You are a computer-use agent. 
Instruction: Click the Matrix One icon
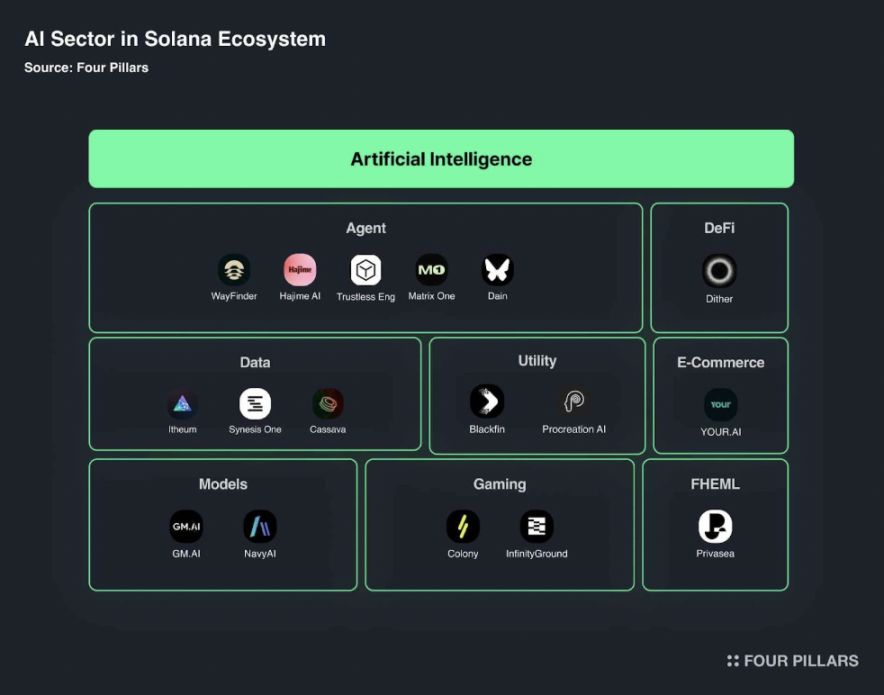click(x=431, y=270)
